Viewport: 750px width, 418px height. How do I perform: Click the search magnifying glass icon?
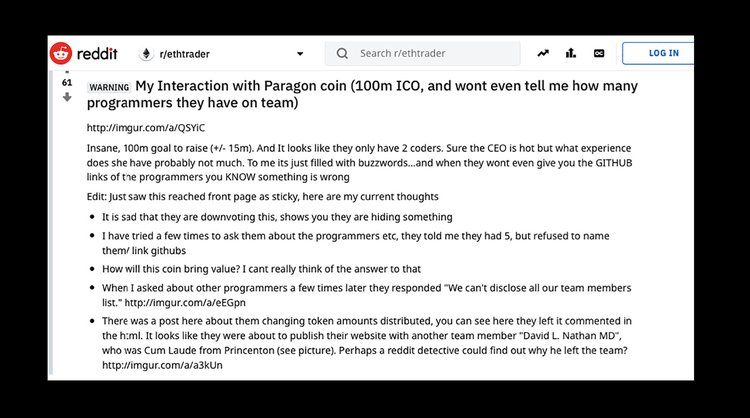click(342, 53)
